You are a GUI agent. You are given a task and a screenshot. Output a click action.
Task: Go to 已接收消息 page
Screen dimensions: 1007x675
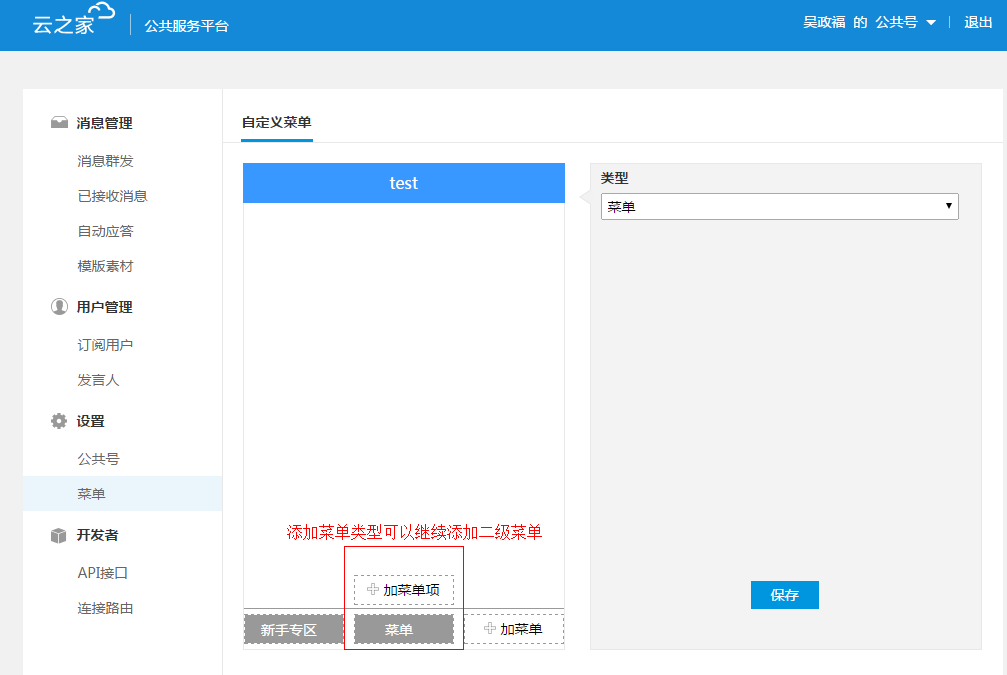(112, 196)
